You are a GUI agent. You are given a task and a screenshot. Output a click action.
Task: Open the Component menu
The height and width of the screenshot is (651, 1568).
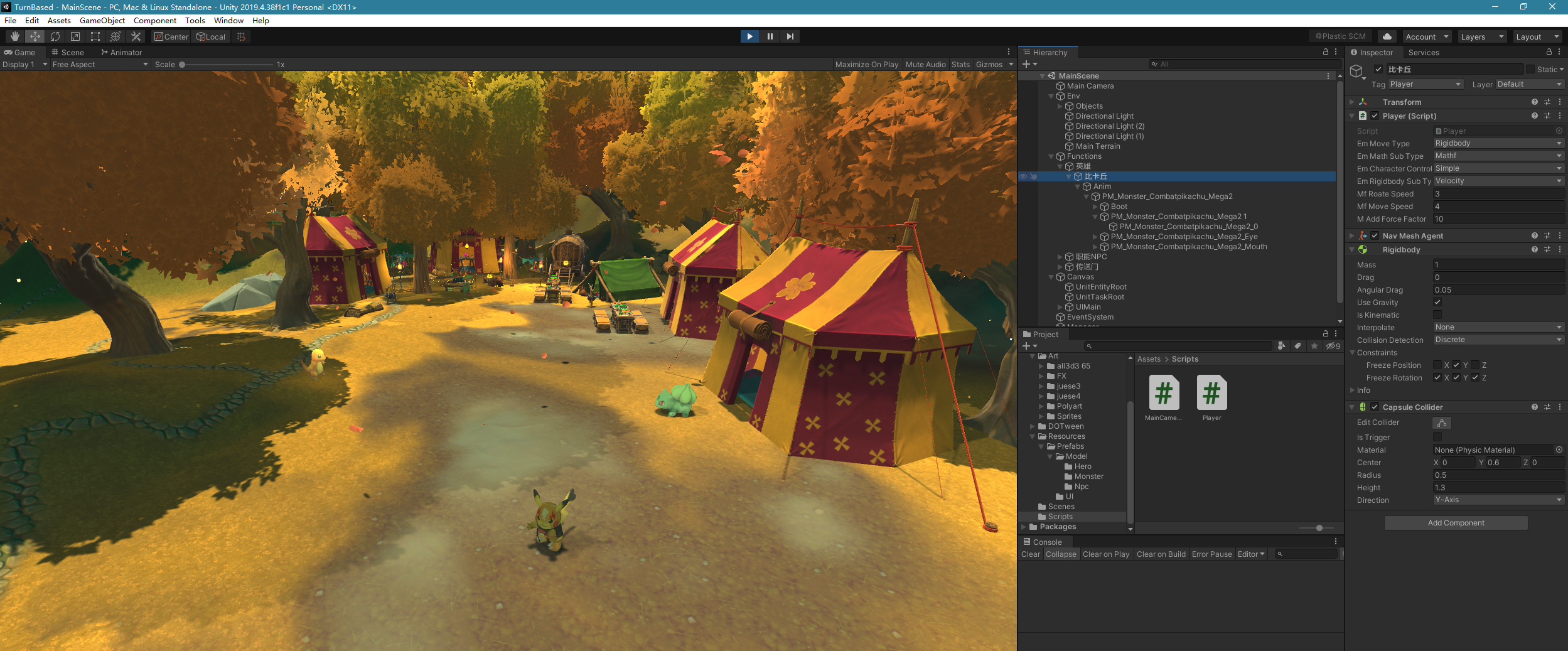click(155, 20)
